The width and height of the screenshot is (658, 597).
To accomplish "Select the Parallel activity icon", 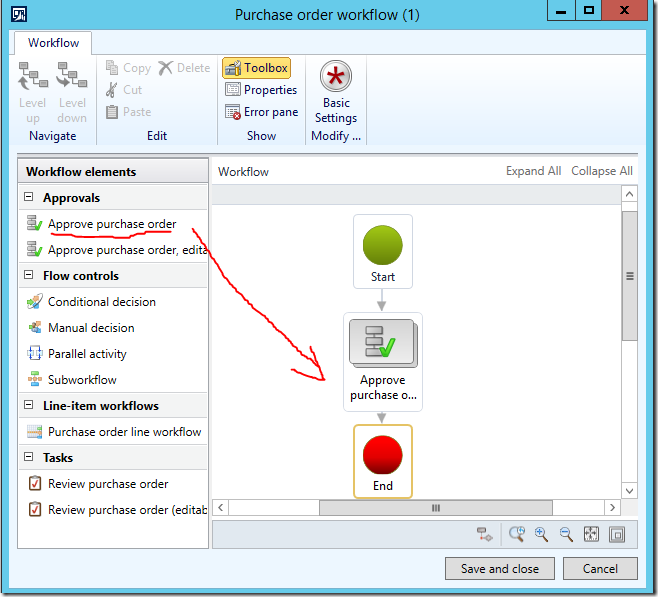I will click(34, 353).
